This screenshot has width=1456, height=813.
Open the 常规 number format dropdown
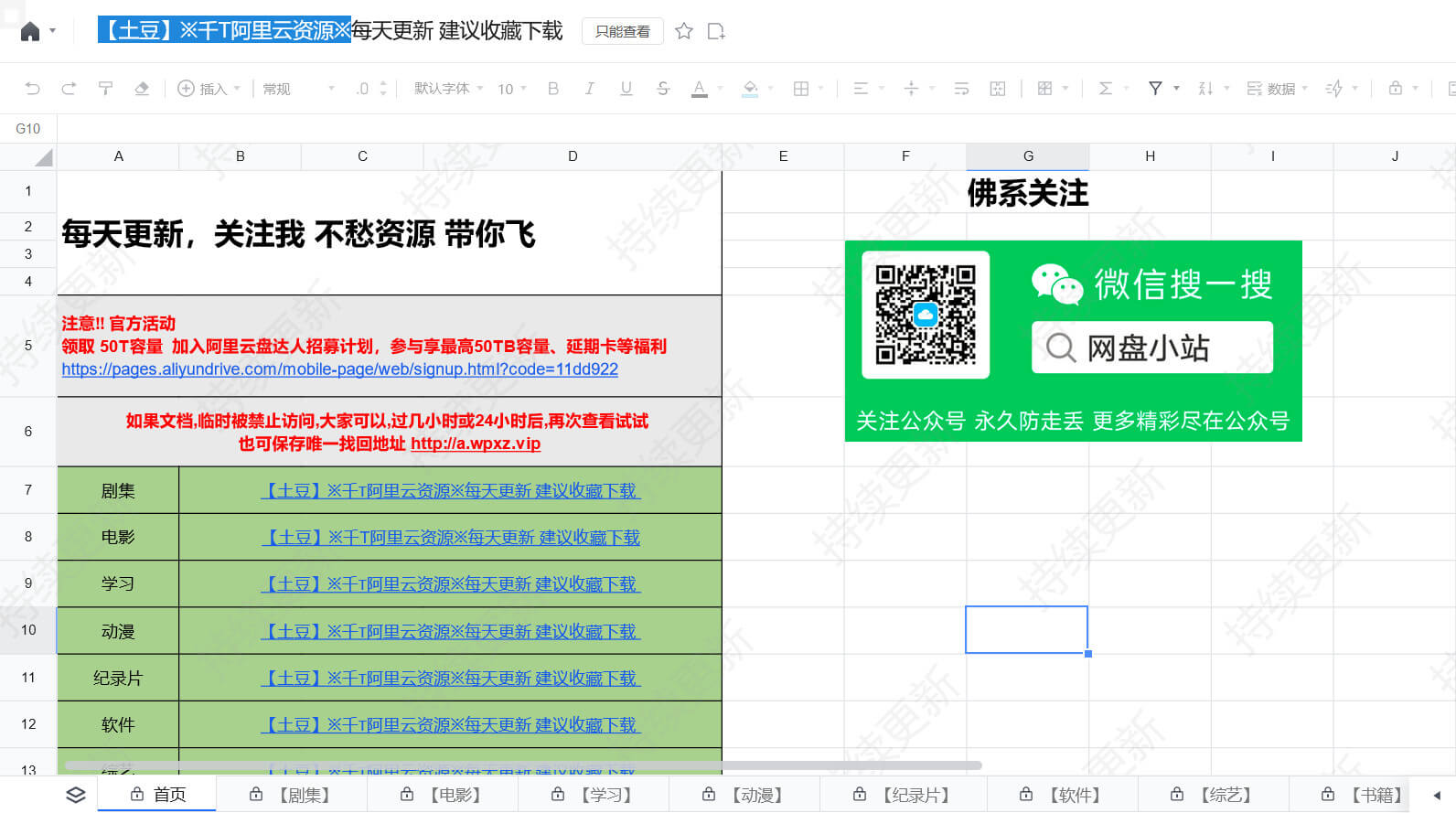298,89
